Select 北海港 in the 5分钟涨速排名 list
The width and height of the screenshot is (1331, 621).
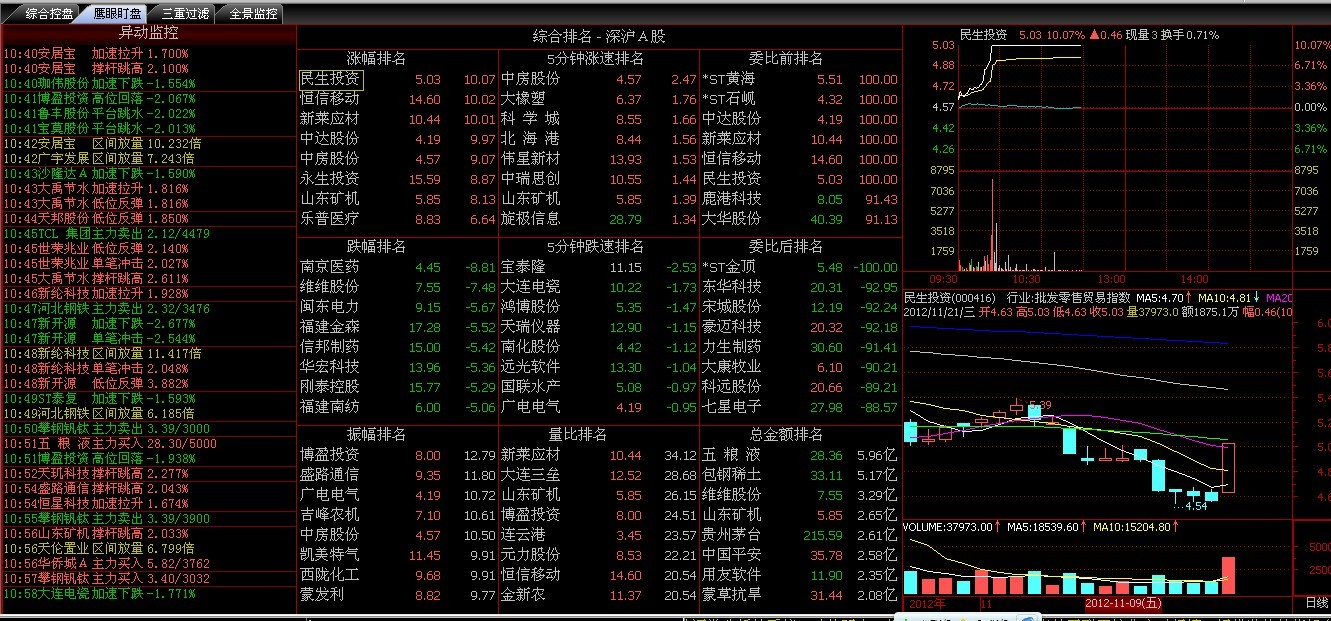pos(530,139)
